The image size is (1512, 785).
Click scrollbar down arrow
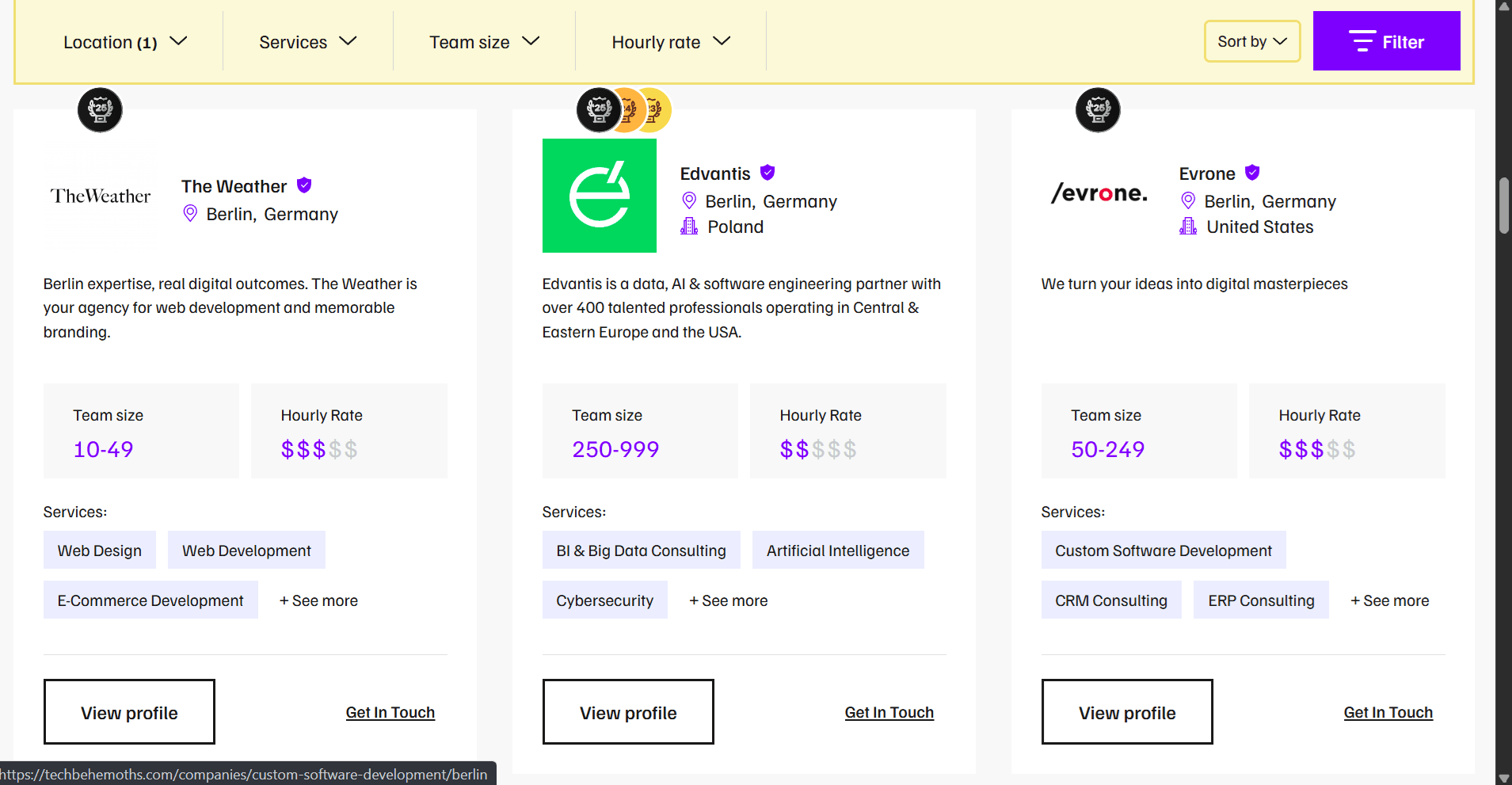[x=1503, y=778]
